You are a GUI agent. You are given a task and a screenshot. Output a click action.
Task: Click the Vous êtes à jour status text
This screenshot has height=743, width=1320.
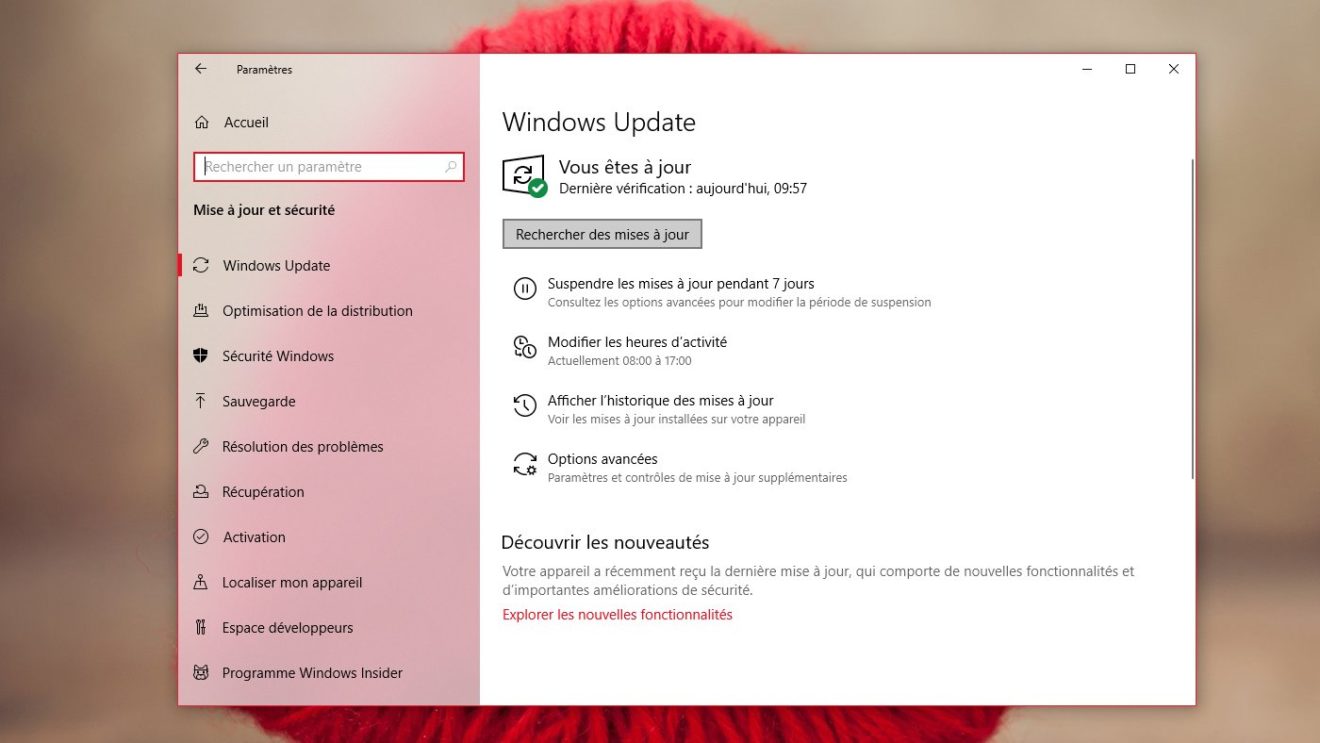(x=625, y=167)
